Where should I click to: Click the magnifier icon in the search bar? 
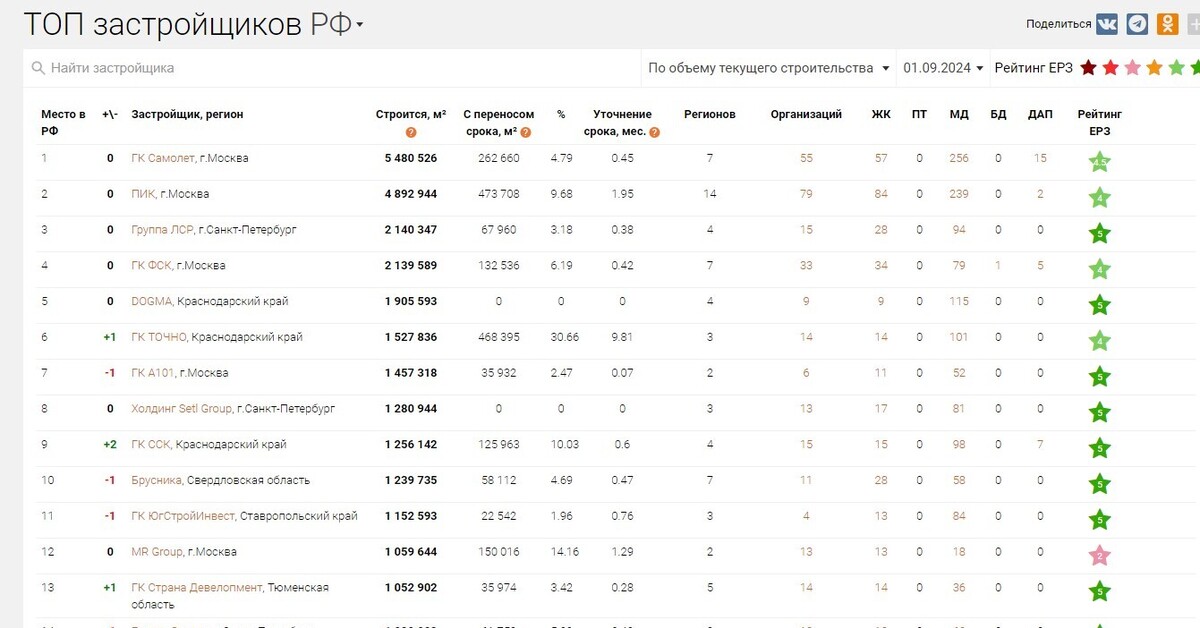coord(37,68)
